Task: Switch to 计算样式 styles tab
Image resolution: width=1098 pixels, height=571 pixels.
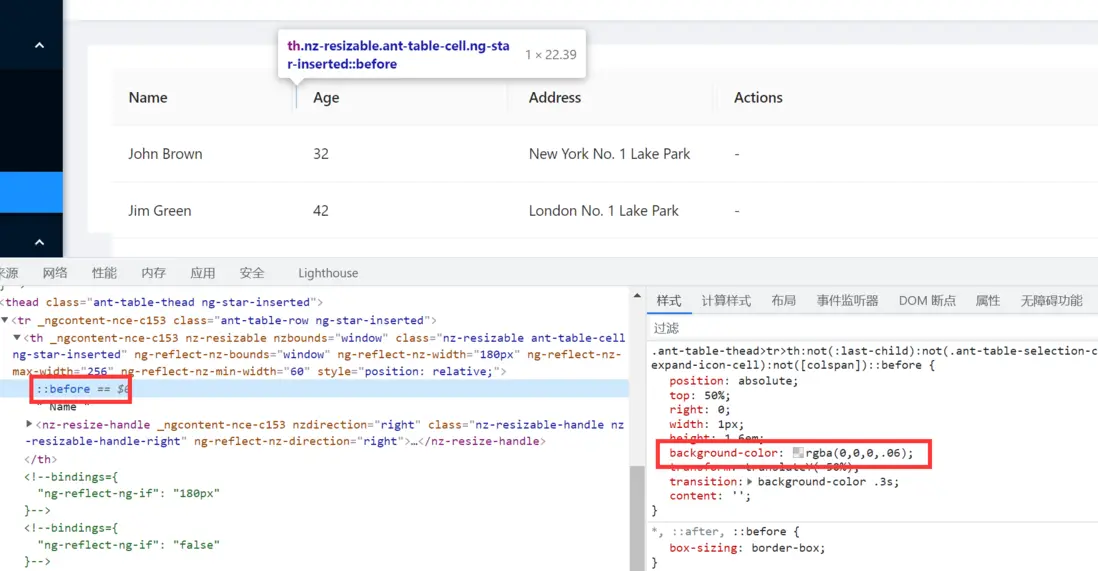Action: [726, 301]
